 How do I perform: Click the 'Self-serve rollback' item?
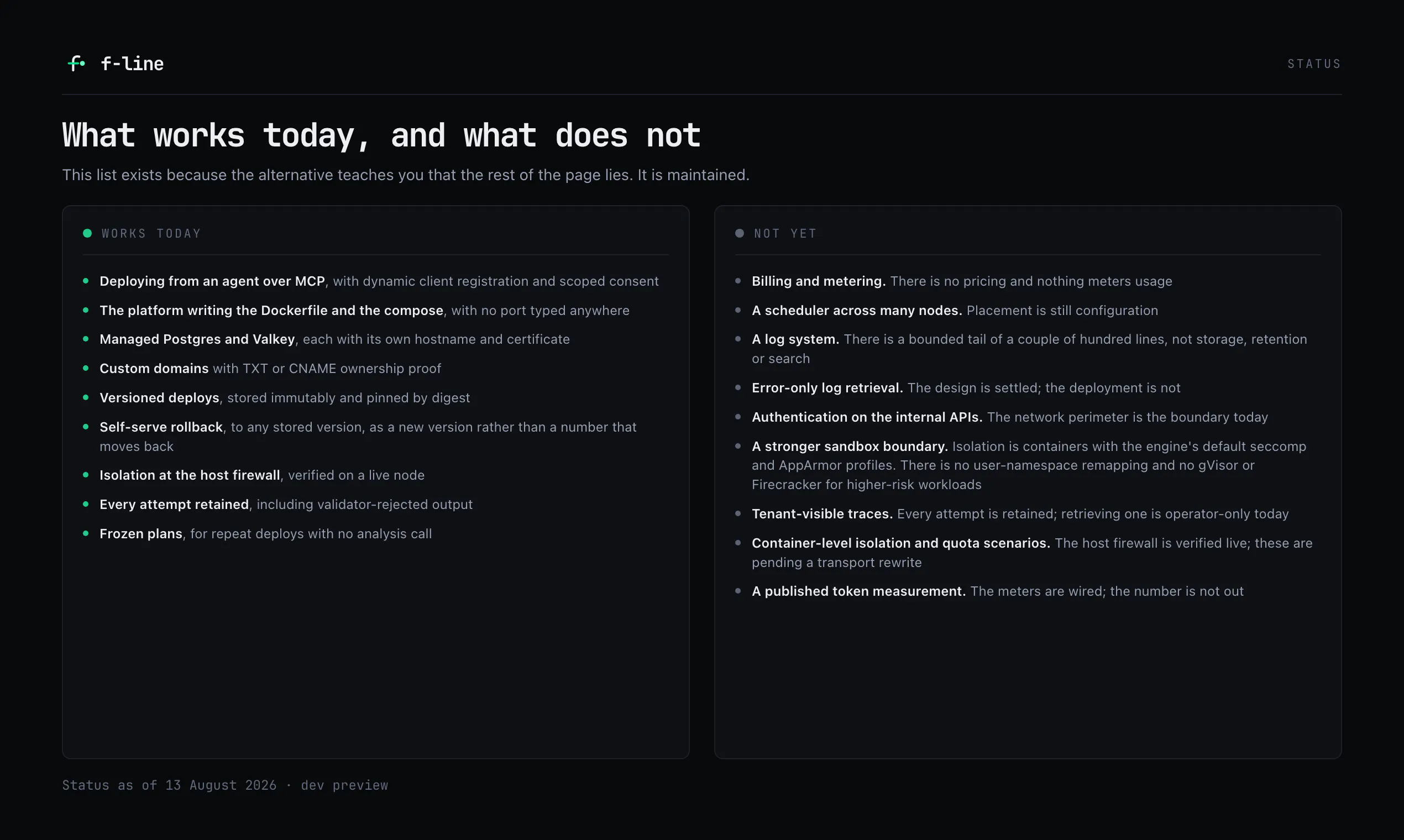[x=161, y=427]
